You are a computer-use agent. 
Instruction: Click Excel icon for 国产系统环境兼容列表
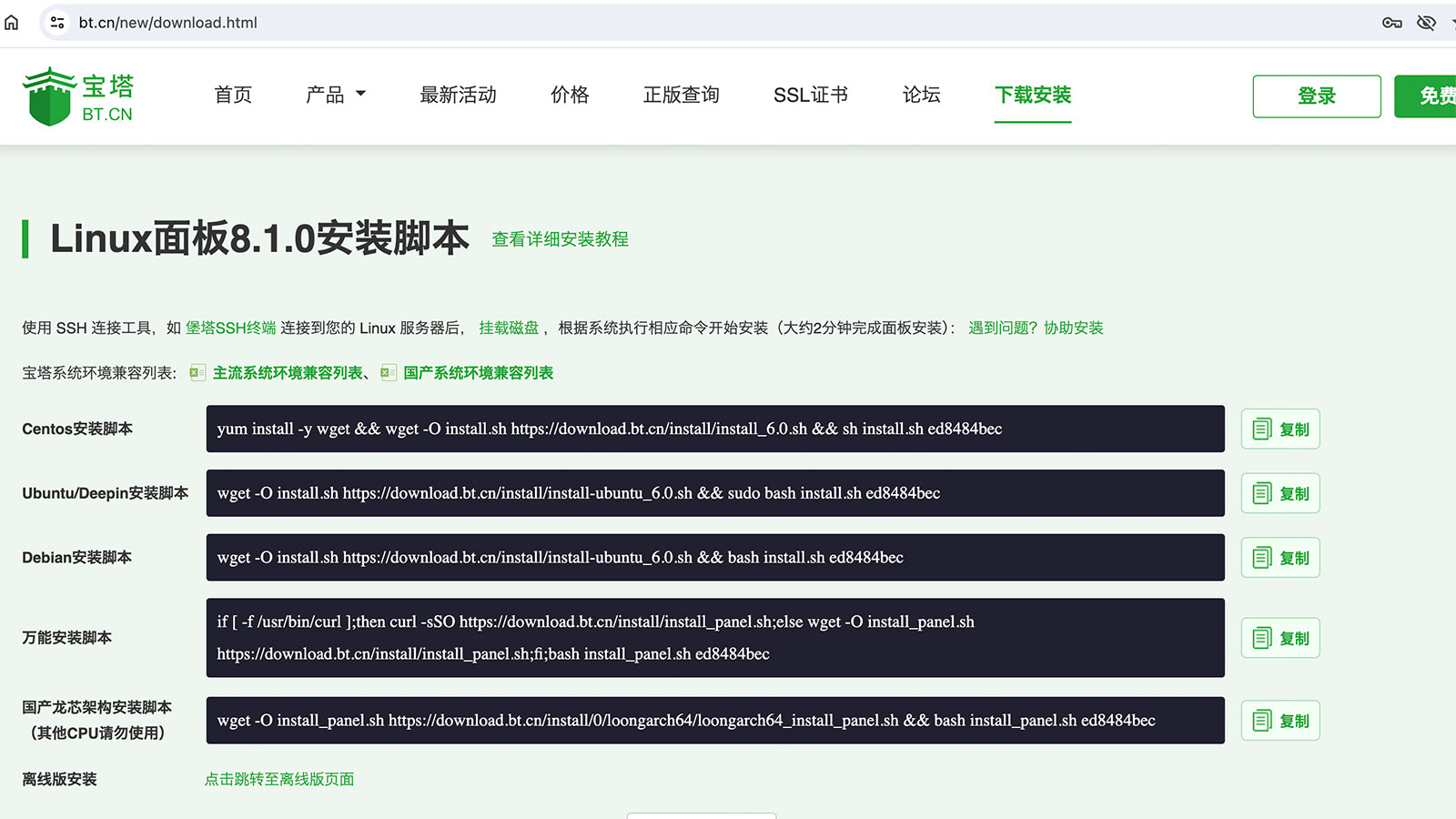[389, 372]
